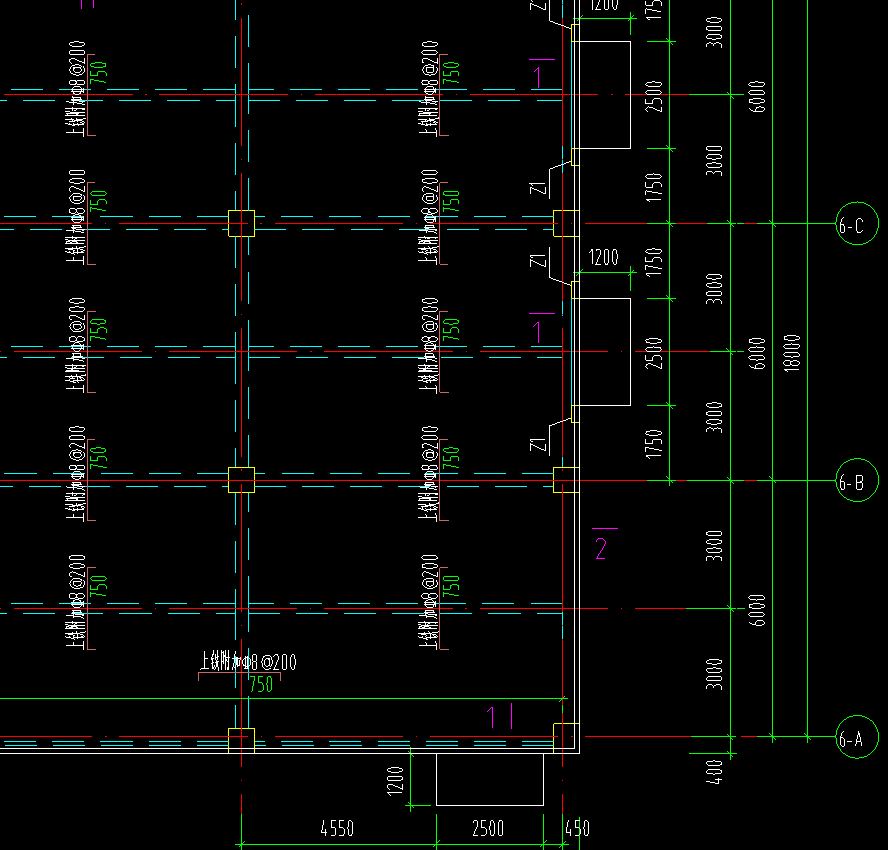888x850 pixels.
Task: Select horizontal rebar note 上线附加Φ8@200
Action: (x=248, y=661)
